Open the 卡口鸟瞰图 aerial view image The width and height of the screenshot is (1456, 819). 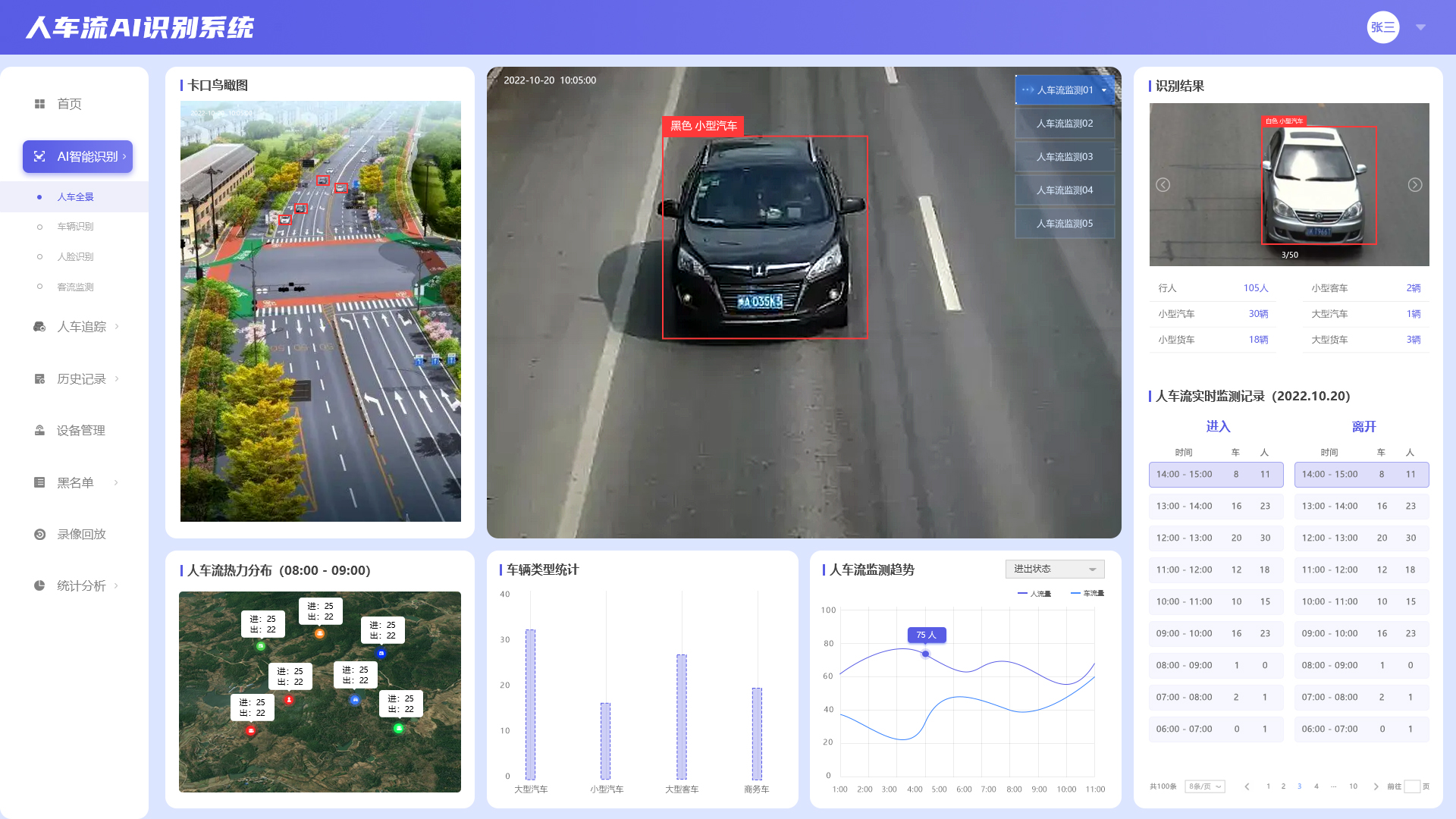coord(321,311)
